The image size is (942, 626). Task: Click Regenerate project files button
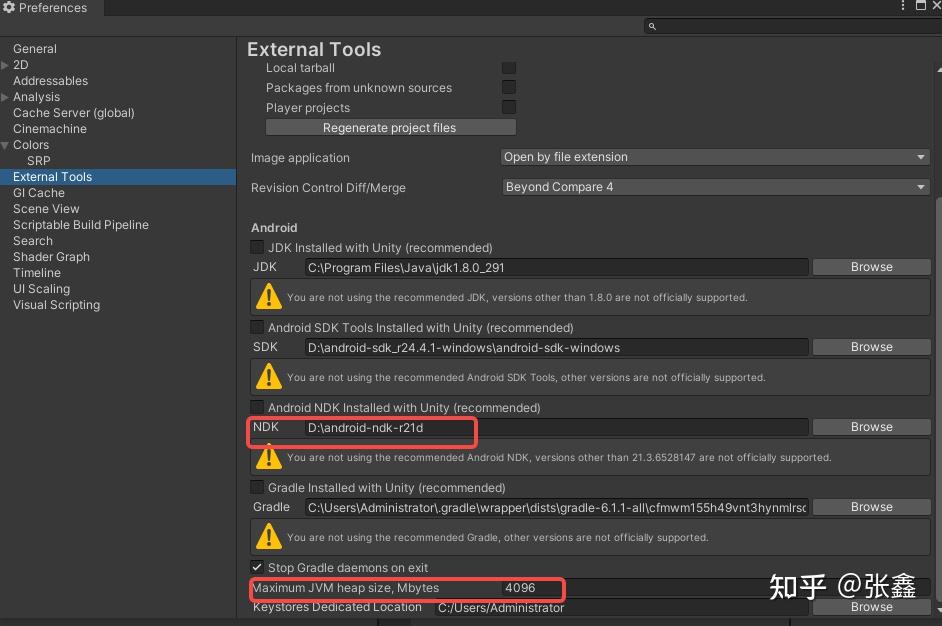tap(390, 128)
